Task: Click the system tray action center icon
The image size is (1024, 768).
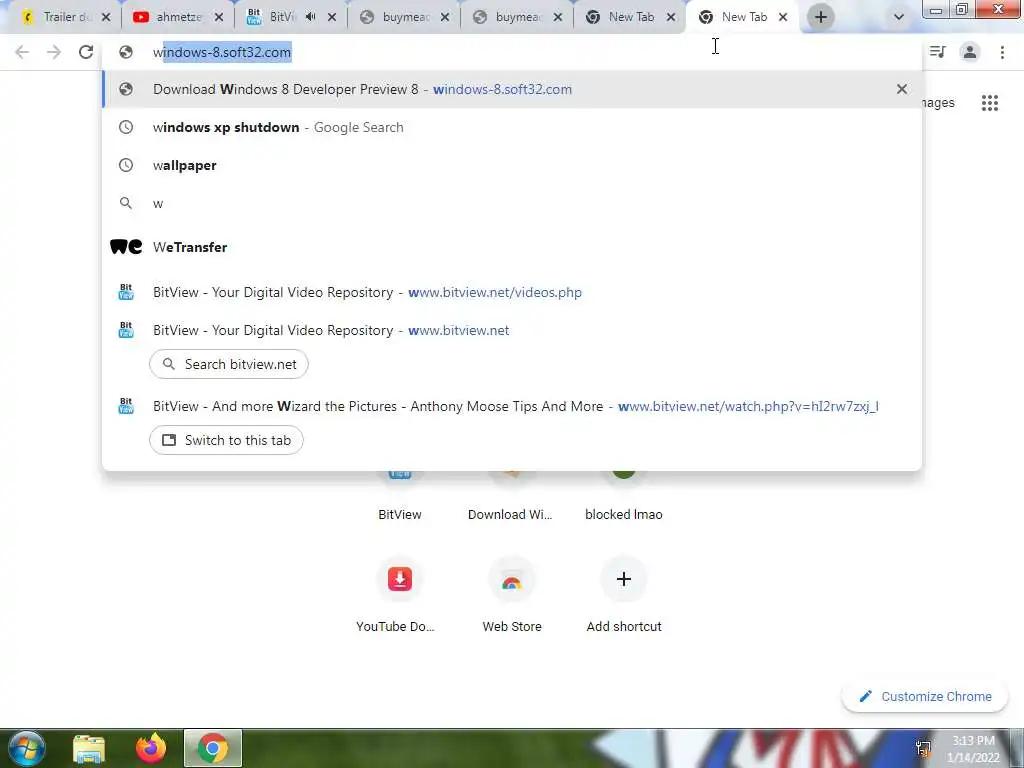Action: (923, 748)
